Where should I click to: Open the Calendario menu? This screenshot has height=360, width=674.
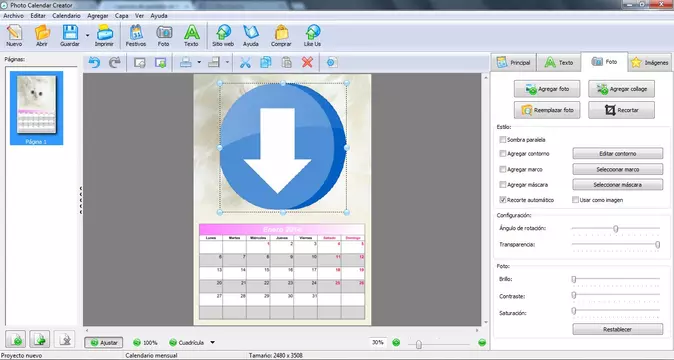coord(66,15)
